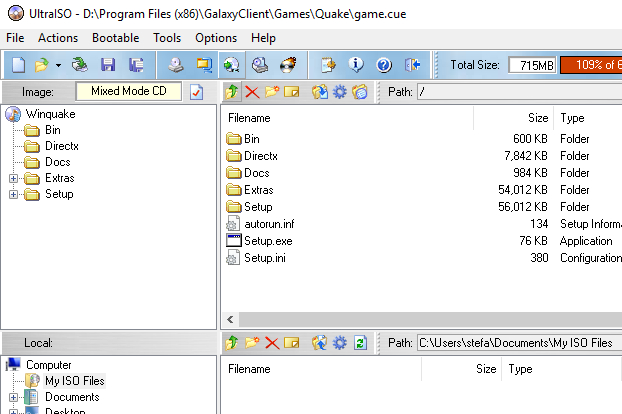
Task: Click the New Folder icon in image pane
Action: pos(272,92)
